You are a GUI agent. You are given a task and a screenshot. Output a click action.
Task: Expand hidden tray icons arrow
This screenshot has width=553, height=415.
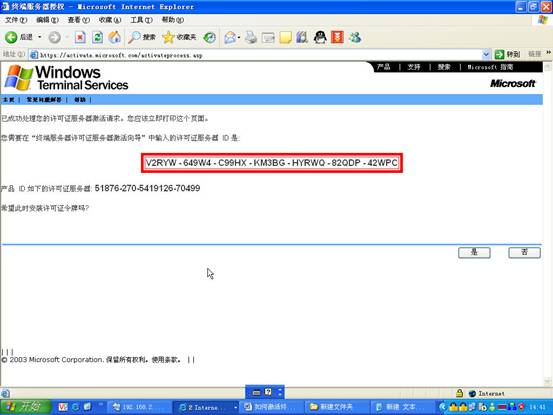pos(442,407)
